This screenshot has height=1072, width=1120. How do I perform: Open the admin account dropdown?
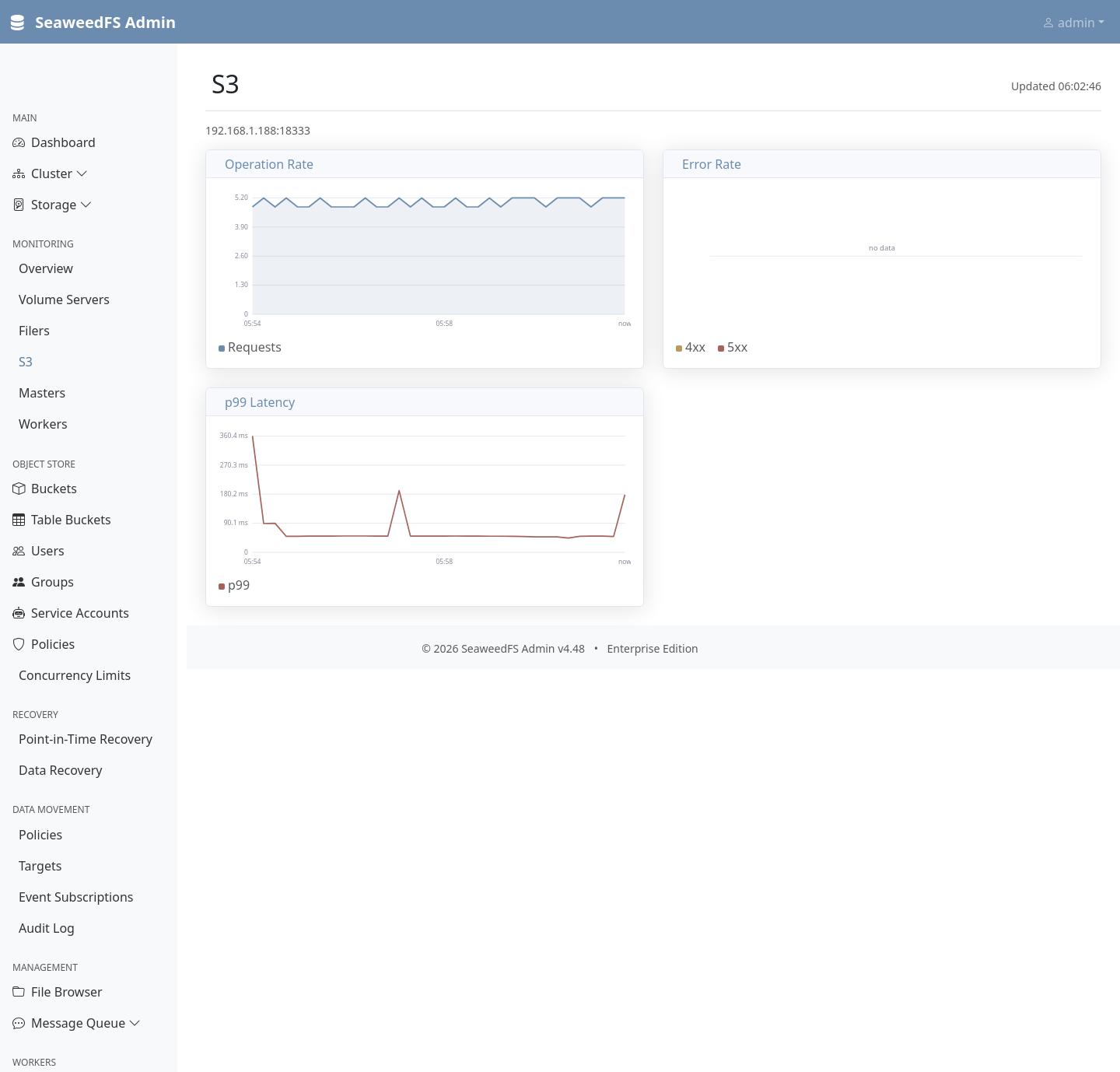coord(1073,23)
